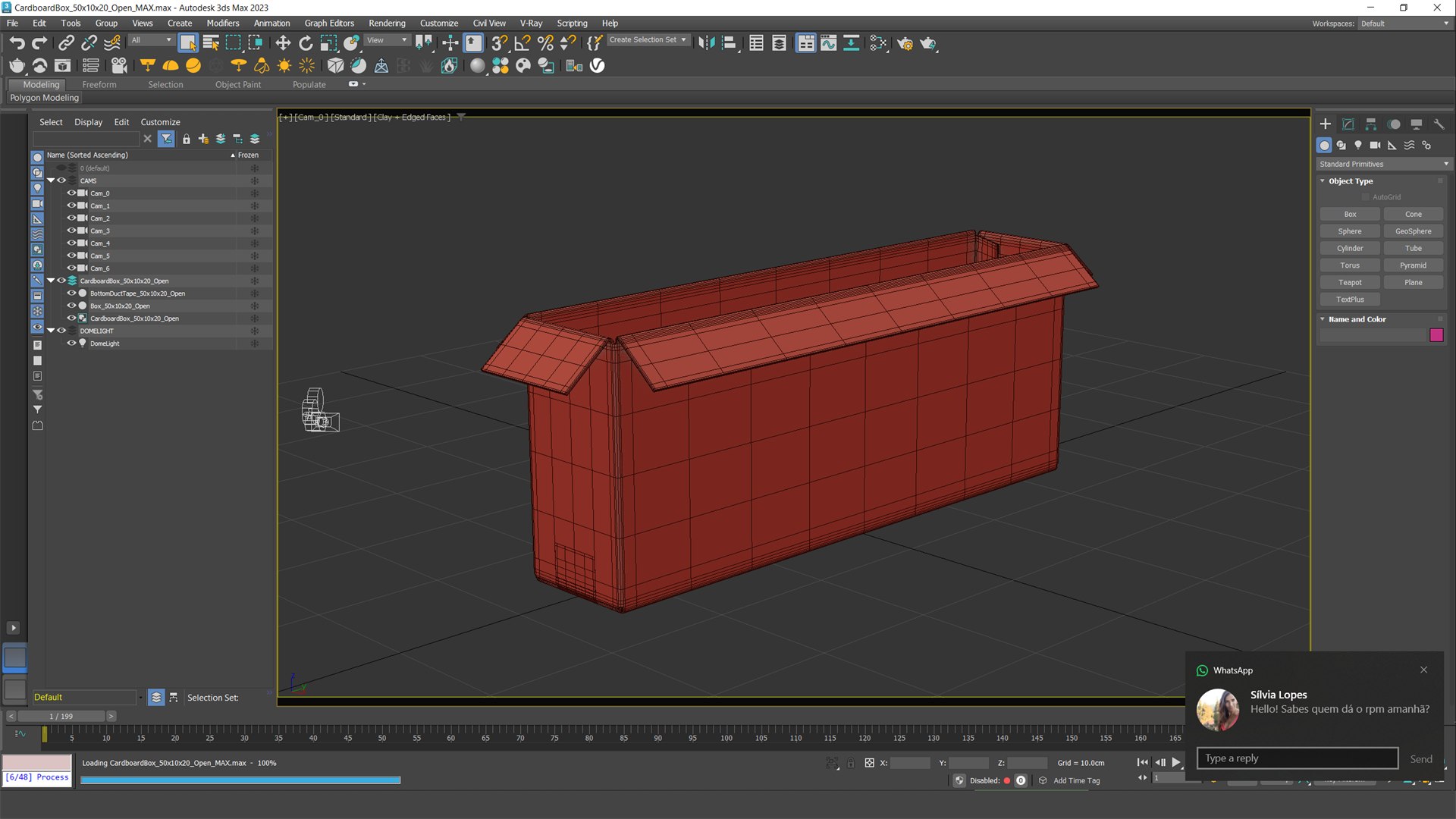Activate the Select and Link chain tool
1456x819 pixels.
[67, 43]
